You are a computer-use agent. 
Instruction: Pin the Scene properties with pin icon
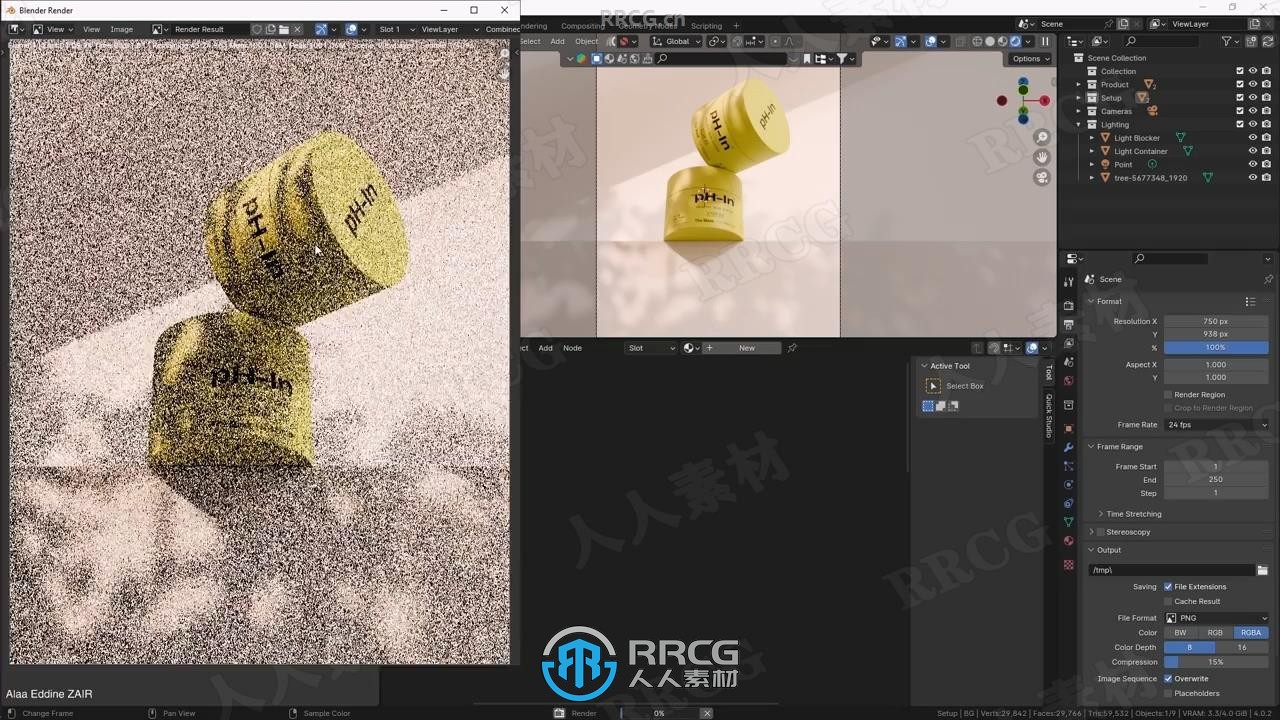pyautogui.click(x=1268, y=279)
